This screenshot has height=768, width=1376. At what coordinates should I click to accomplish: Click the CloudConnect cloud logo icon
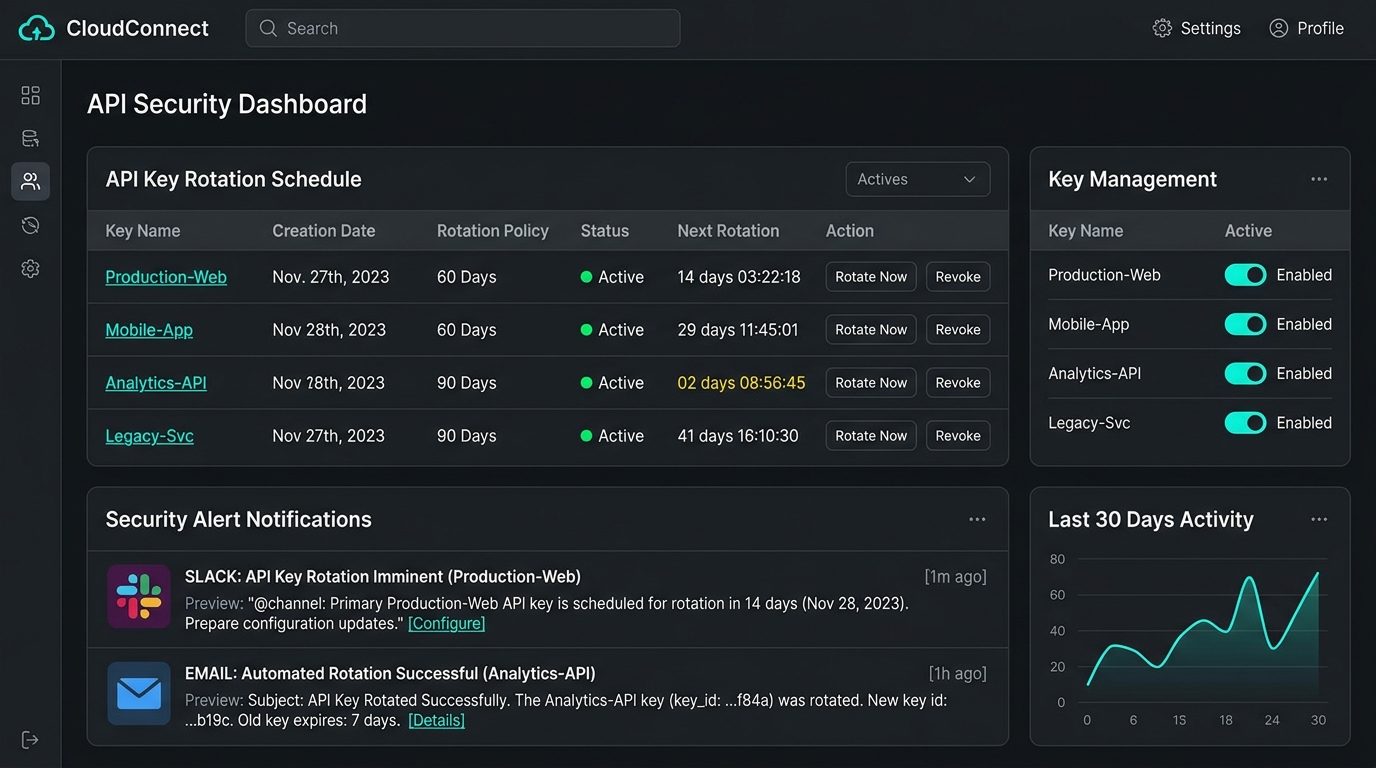[x=37, y=28]
